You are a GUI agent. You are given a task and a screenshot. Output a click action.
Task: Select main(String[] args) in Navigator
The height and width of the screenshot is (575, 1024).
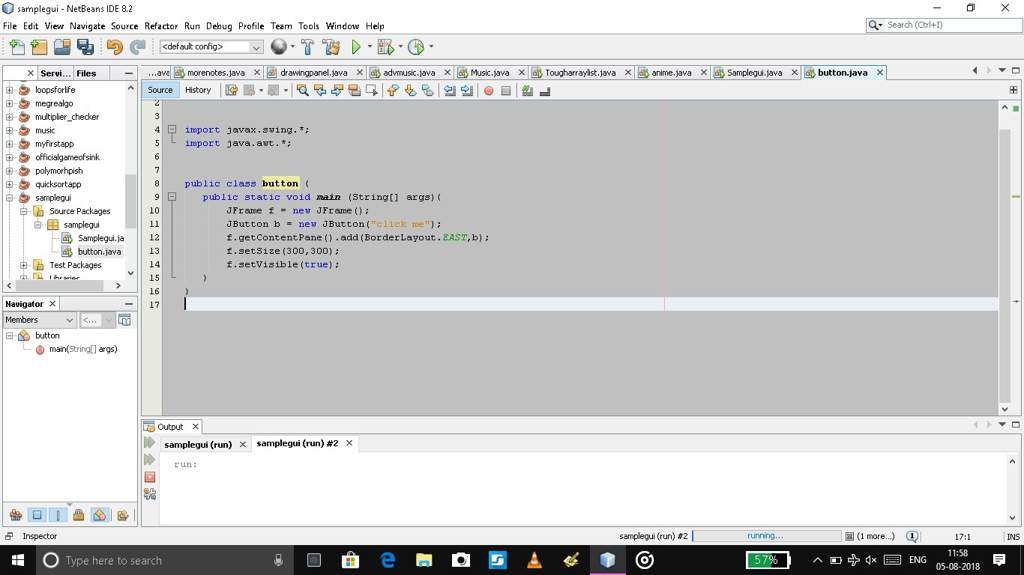point(83,349)
